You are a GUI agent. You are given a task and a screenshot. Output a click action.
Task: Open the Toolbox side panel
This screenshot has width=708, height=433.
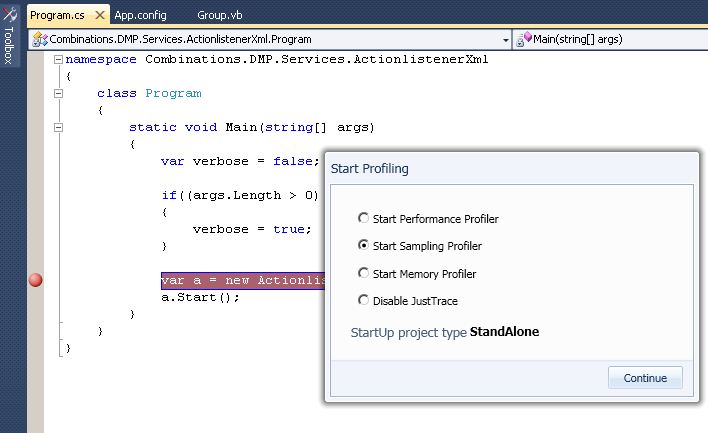pos(9,35)
